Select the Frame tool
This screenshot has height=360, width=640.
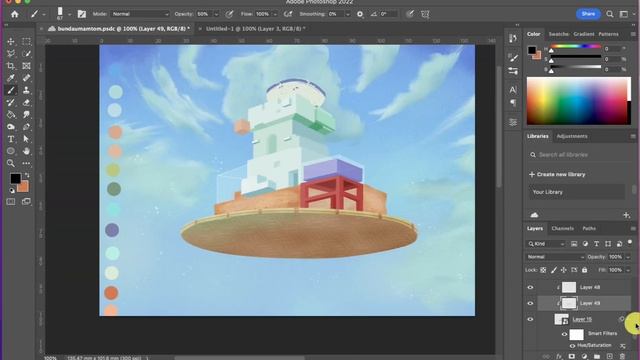point(27,66)
